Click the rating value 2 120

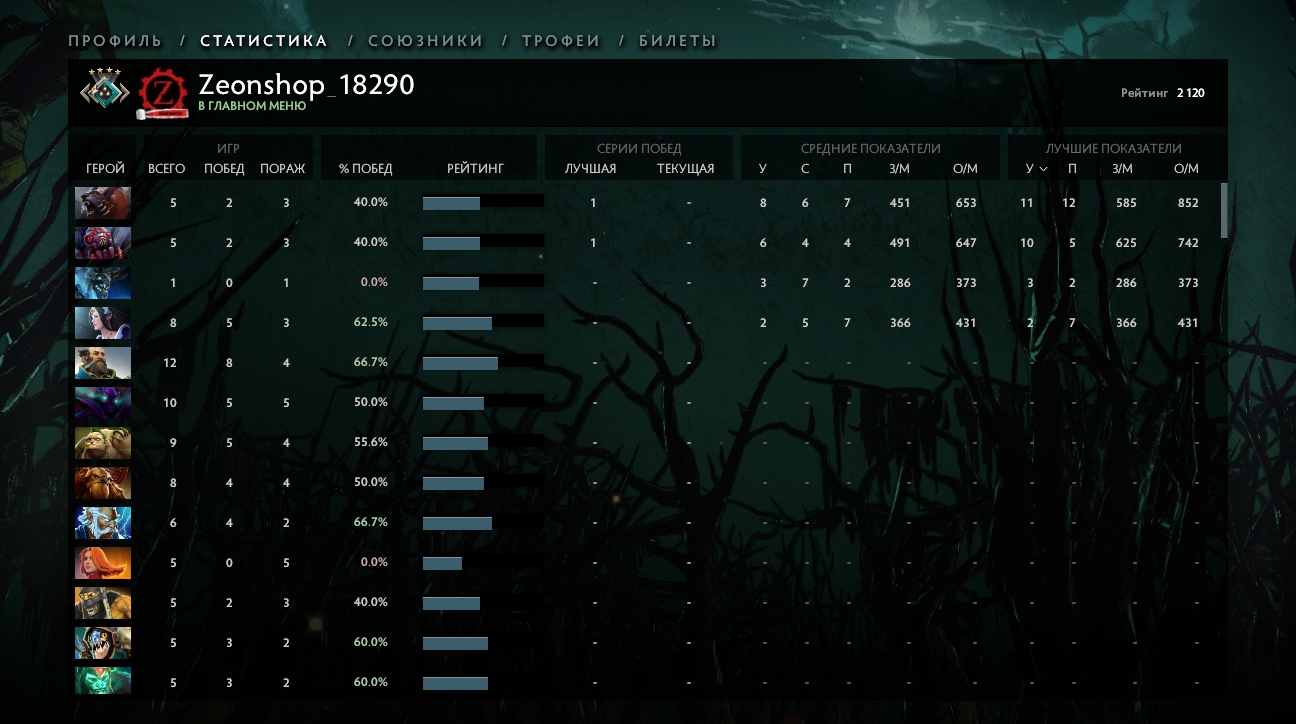1190,93
